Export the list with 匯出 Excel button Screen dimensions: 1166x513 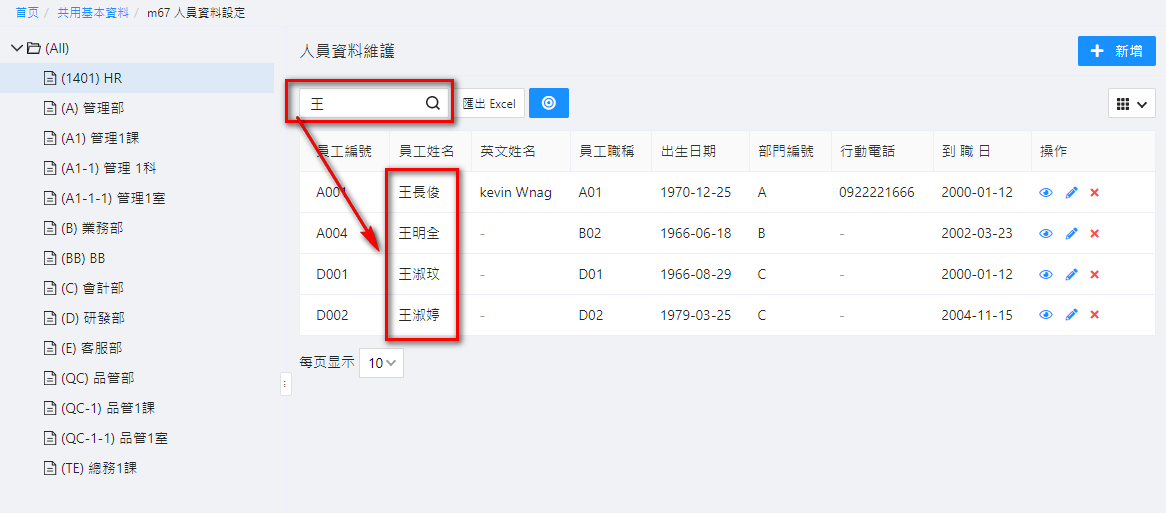(x=490, y=103)
